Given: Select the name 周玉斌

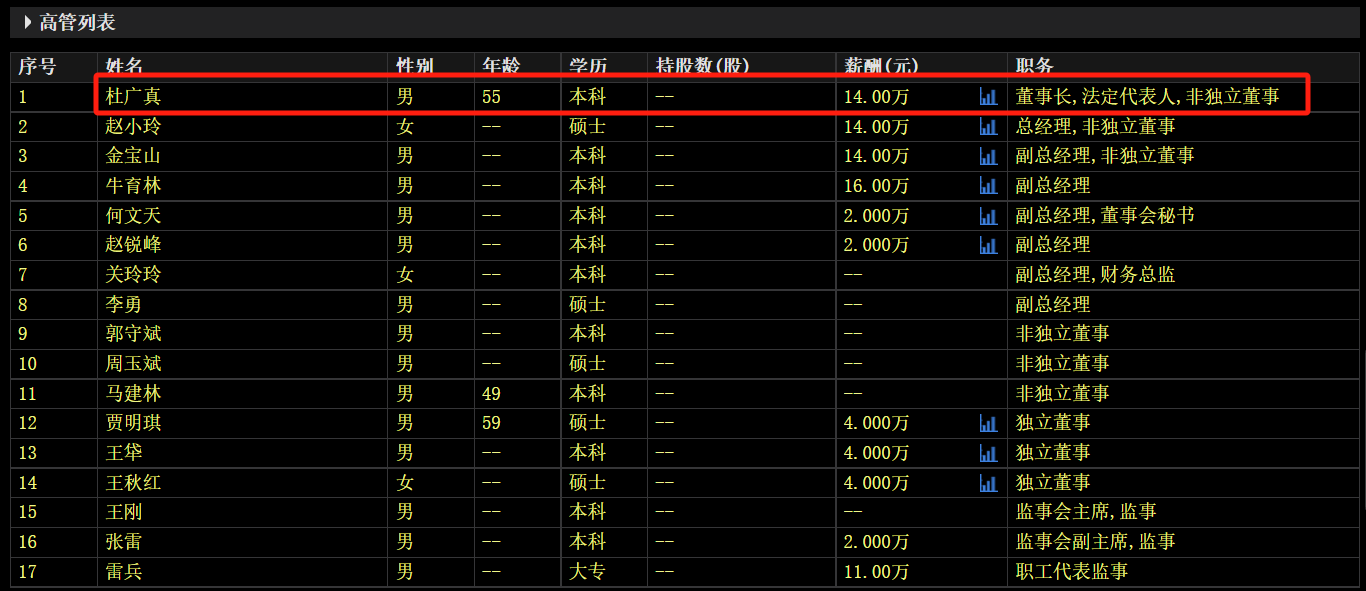Looking at the screenshot, I should (x=133, y=364).
